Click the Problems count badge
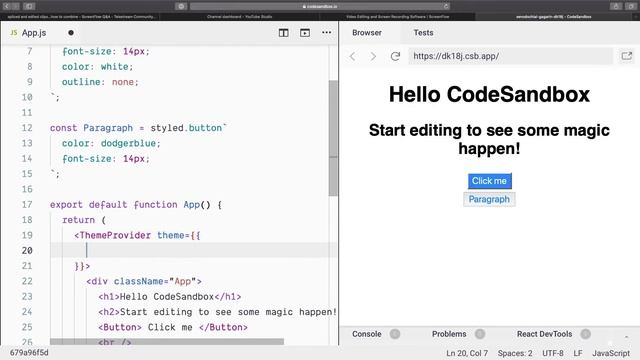The image size is (640, 360). 480,334
